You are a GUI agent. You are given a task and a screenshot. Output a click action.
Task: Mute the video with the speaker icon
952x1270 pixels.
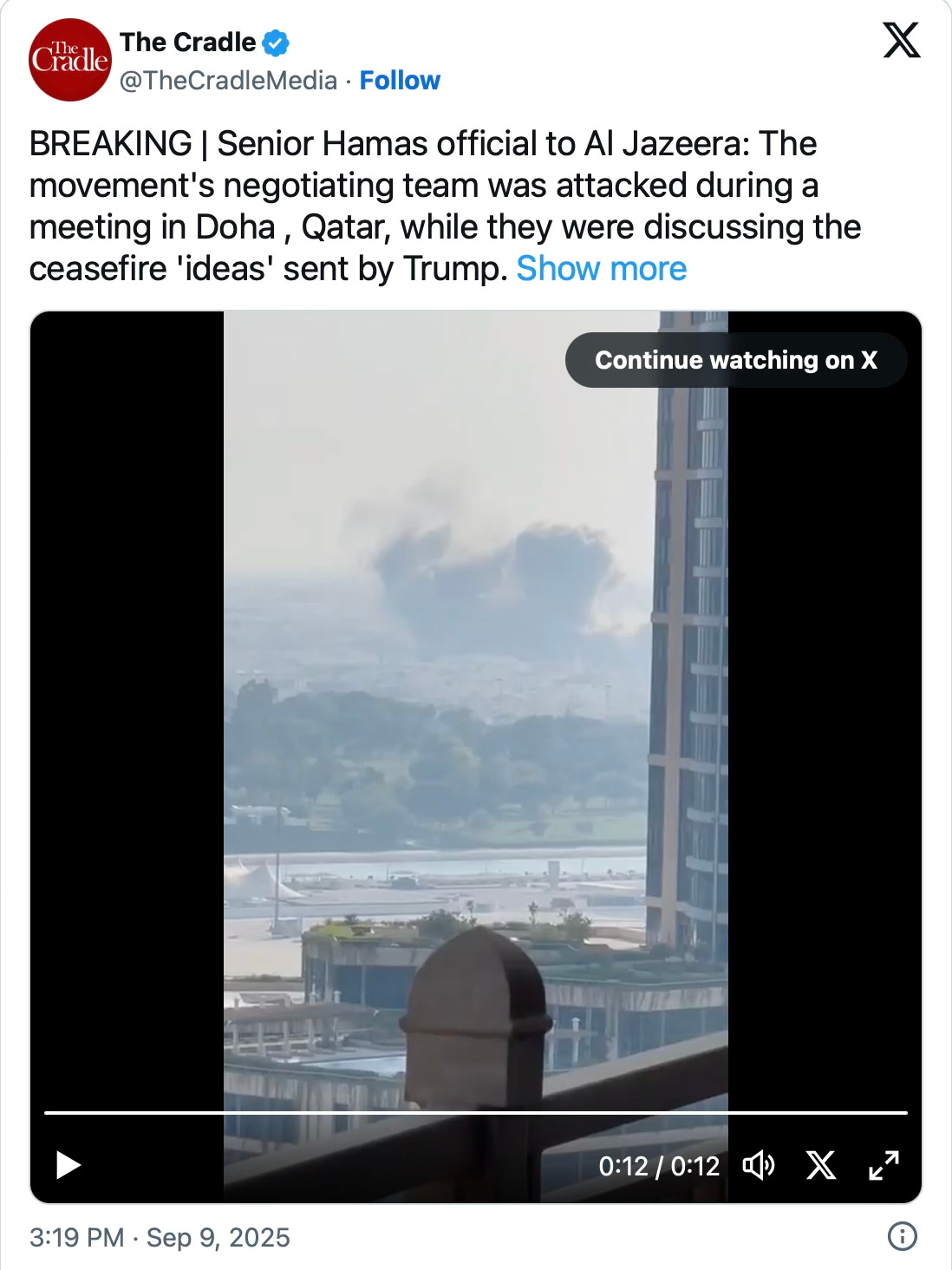click(759, 1165)
